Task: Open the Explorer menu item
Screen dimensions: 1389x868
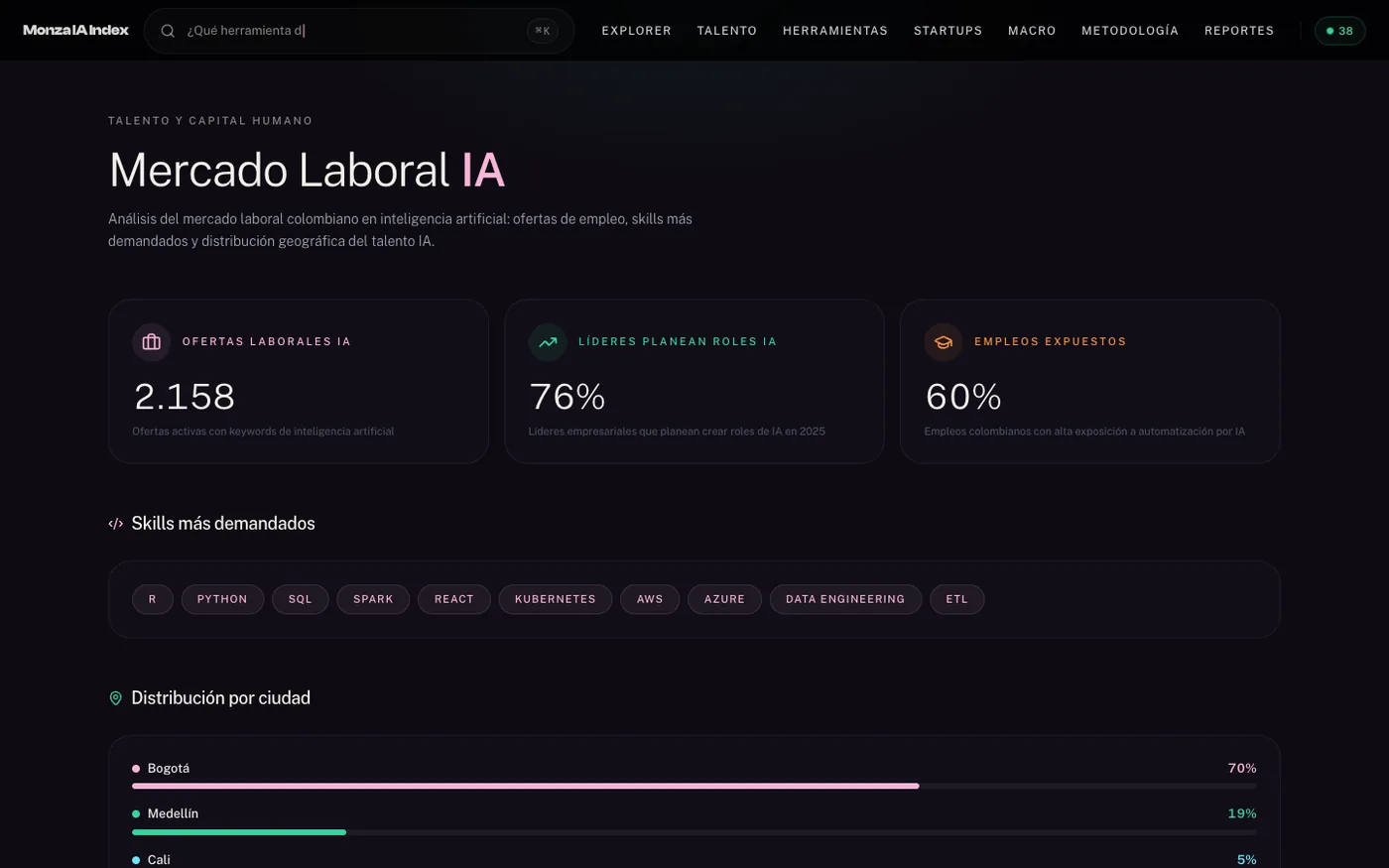Action: click(x=637, y=31)
